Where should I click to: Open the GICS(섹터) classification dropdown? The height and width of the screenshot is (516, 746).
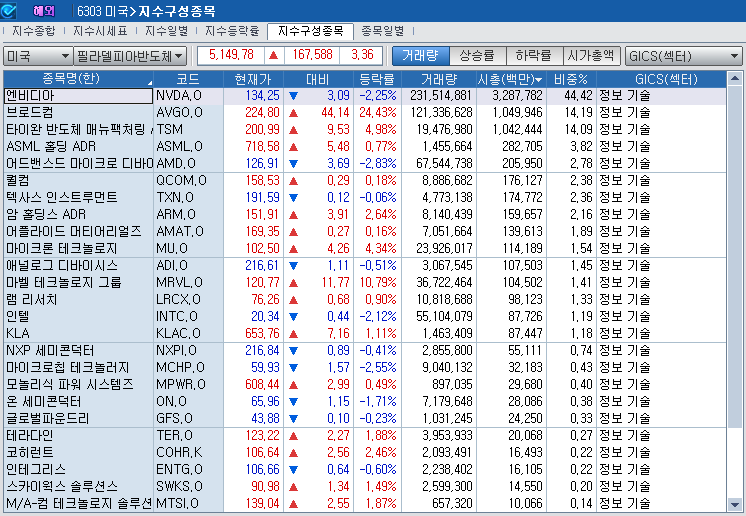click(x=684, y=56)
